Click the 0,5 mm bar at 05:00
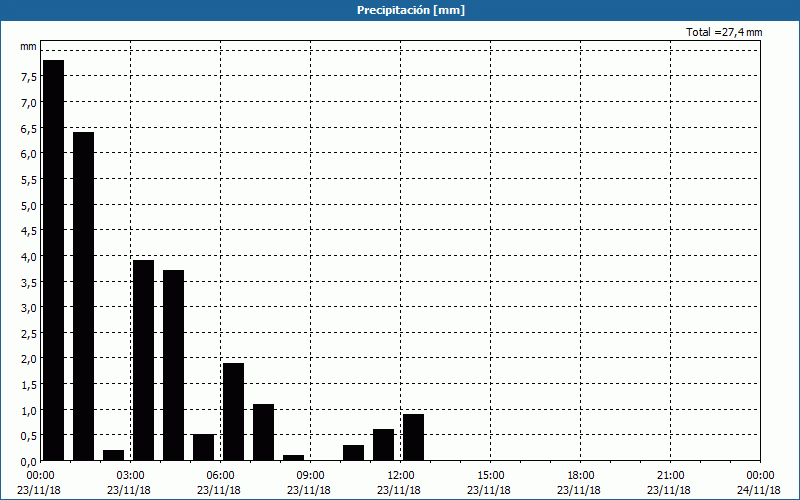Image resolution: width=800 pixels, height=500 pixels. [x=204, y=447]
